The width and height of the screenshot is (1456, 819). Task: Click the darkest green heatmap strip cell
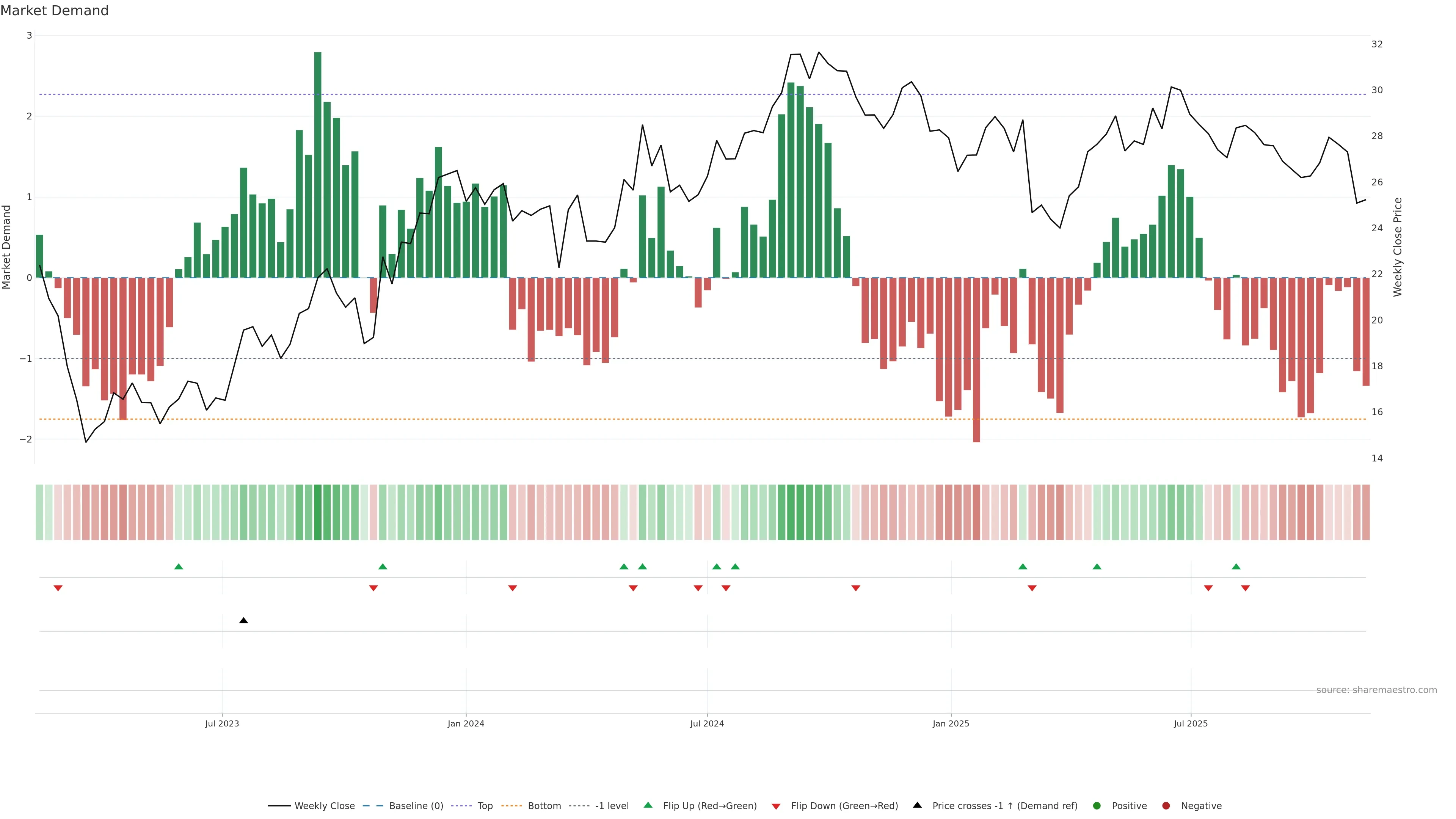(318, 512)
